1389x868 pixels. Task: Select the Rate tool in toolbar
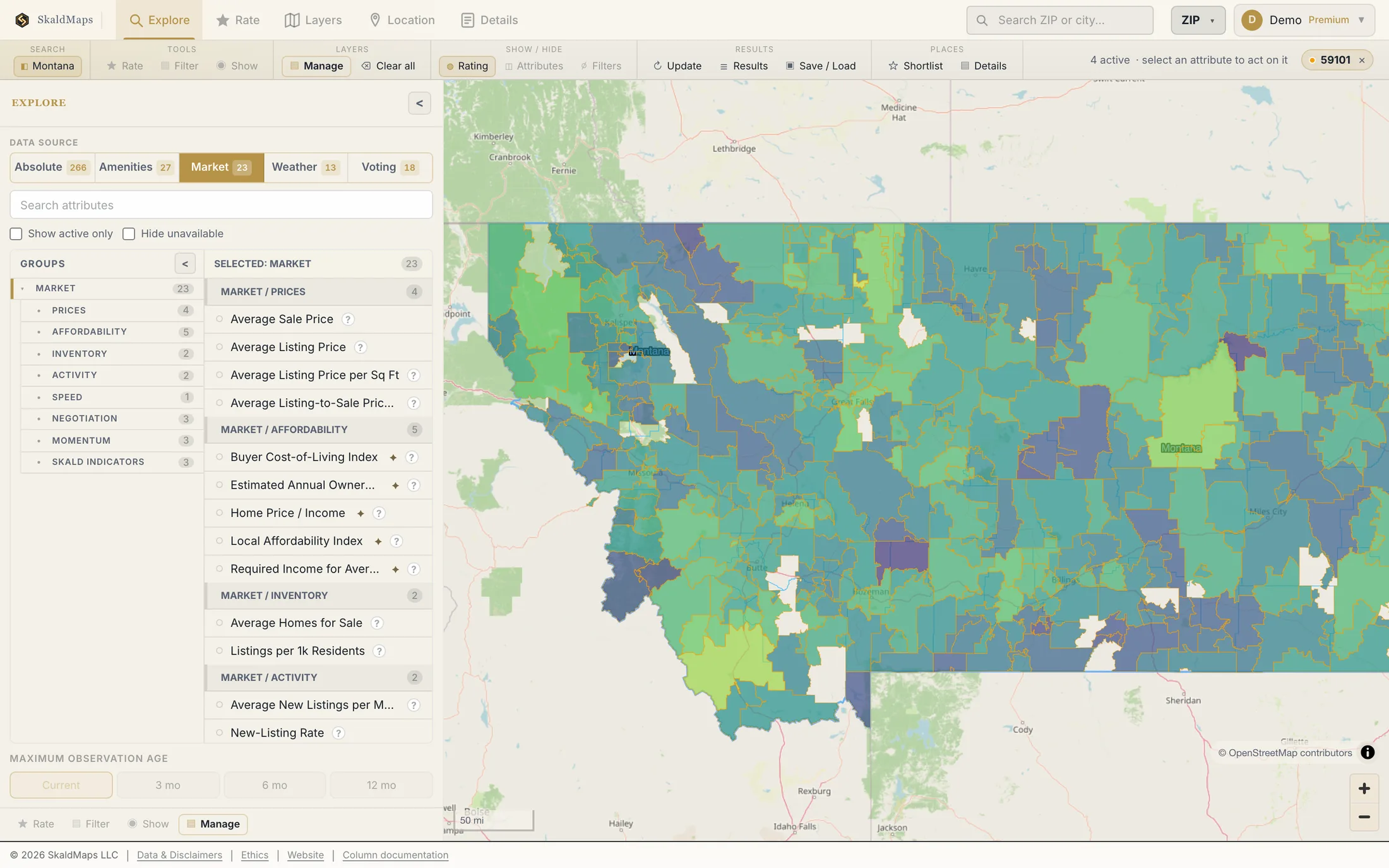click(x=125, y=66)
